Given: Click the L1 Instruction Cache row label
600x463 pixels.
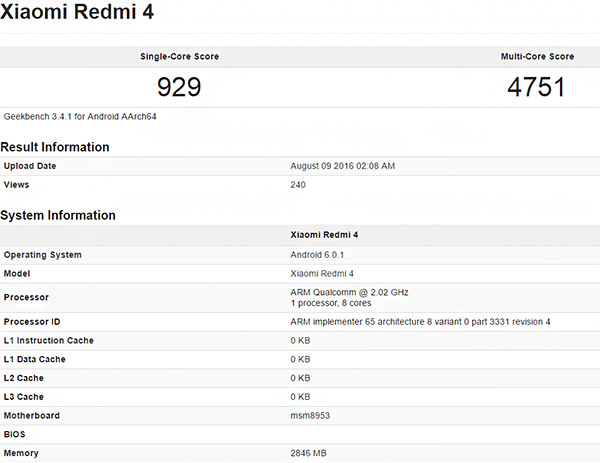Looking at the screenshot, I should (x=49, y=341).
